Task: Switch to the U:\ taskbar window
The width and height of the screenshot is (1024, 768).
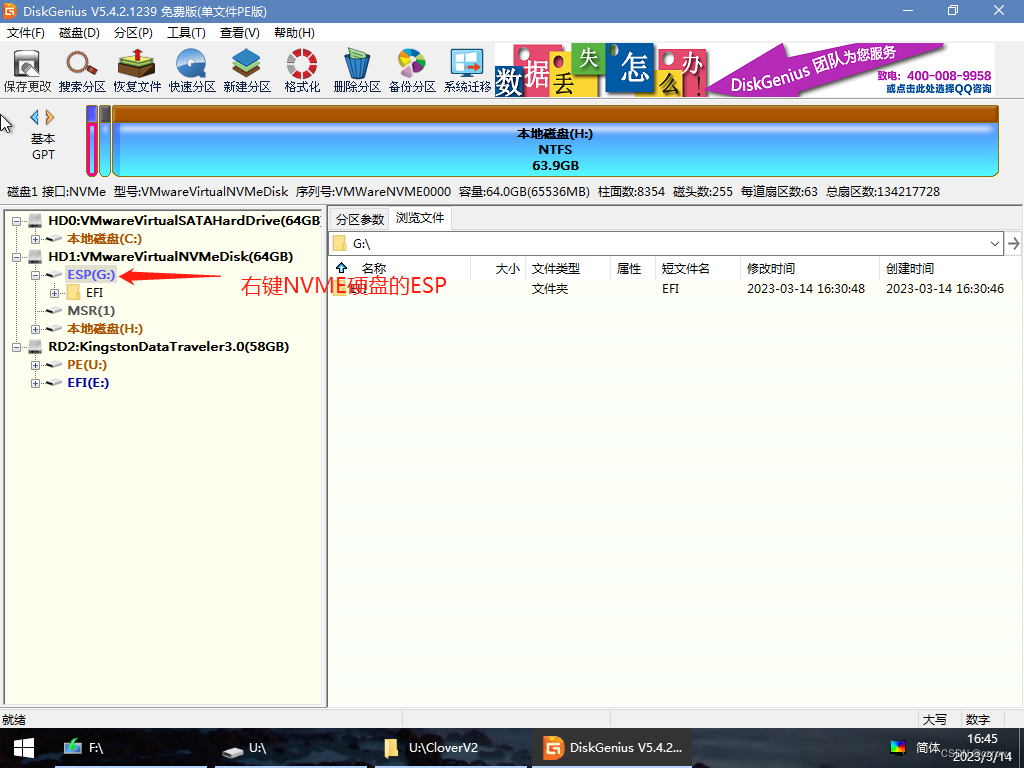Action: [291, 748]
